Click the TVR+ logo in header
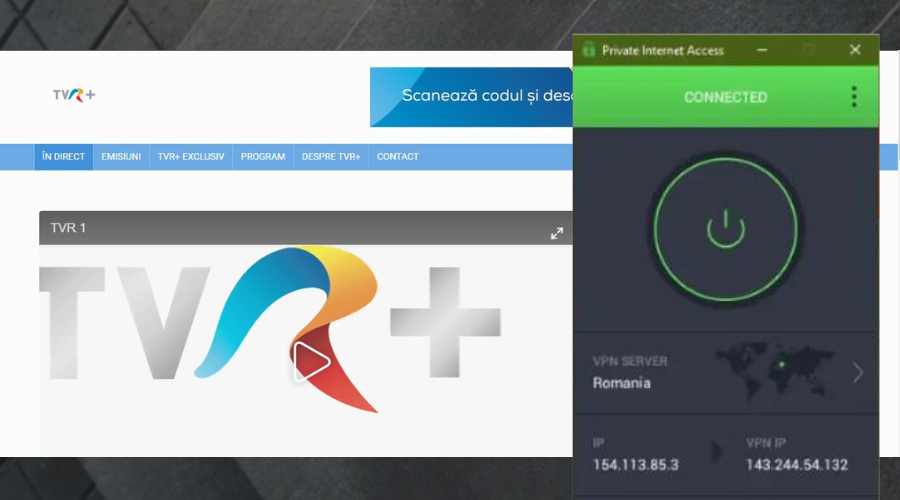 coord(74,95)
